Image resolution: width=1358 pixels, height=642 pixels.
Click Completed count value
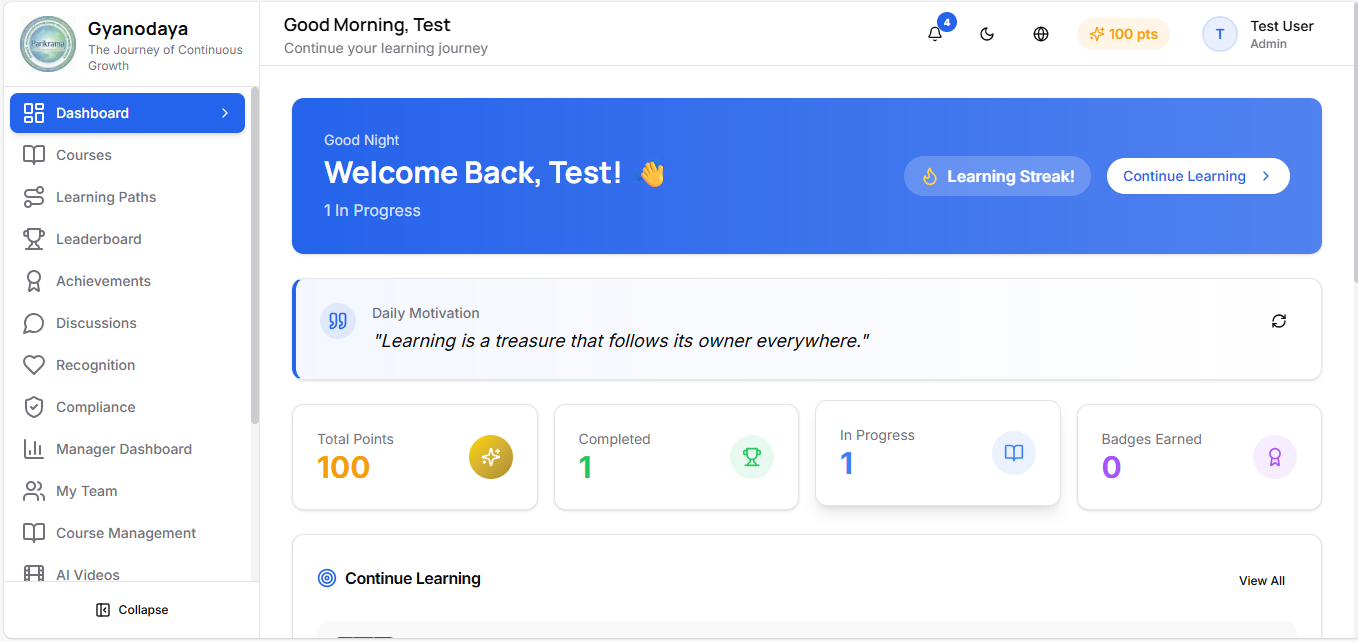585,467
